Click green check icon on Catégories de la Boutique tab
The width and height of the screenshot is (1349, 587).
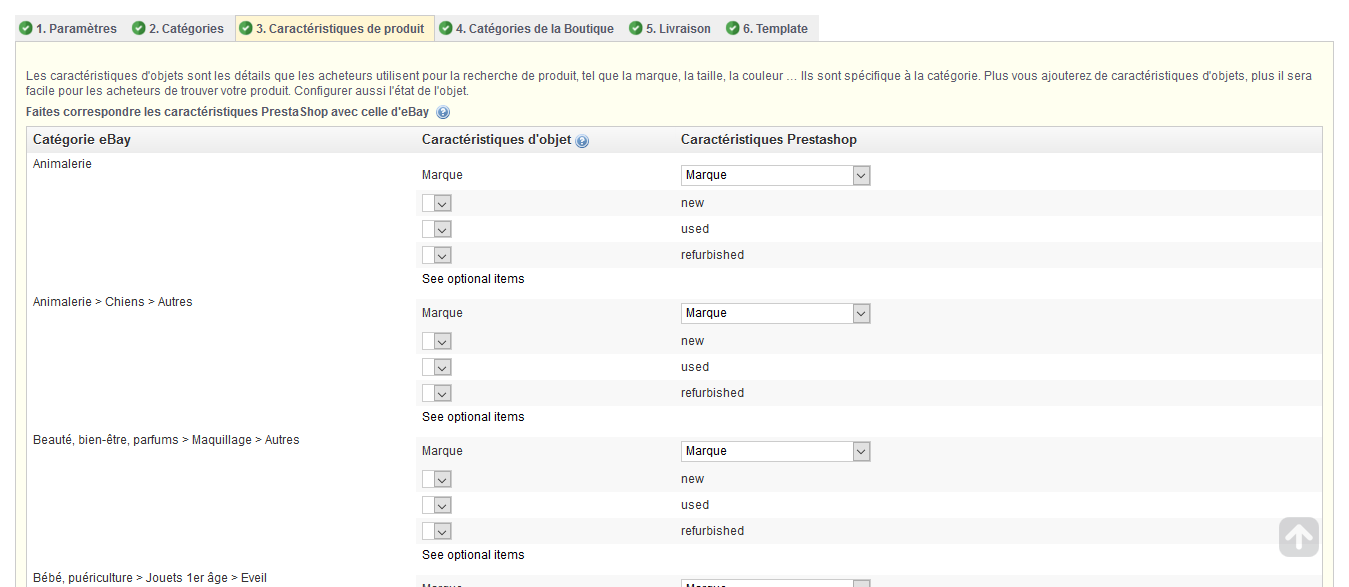(446, 29)
